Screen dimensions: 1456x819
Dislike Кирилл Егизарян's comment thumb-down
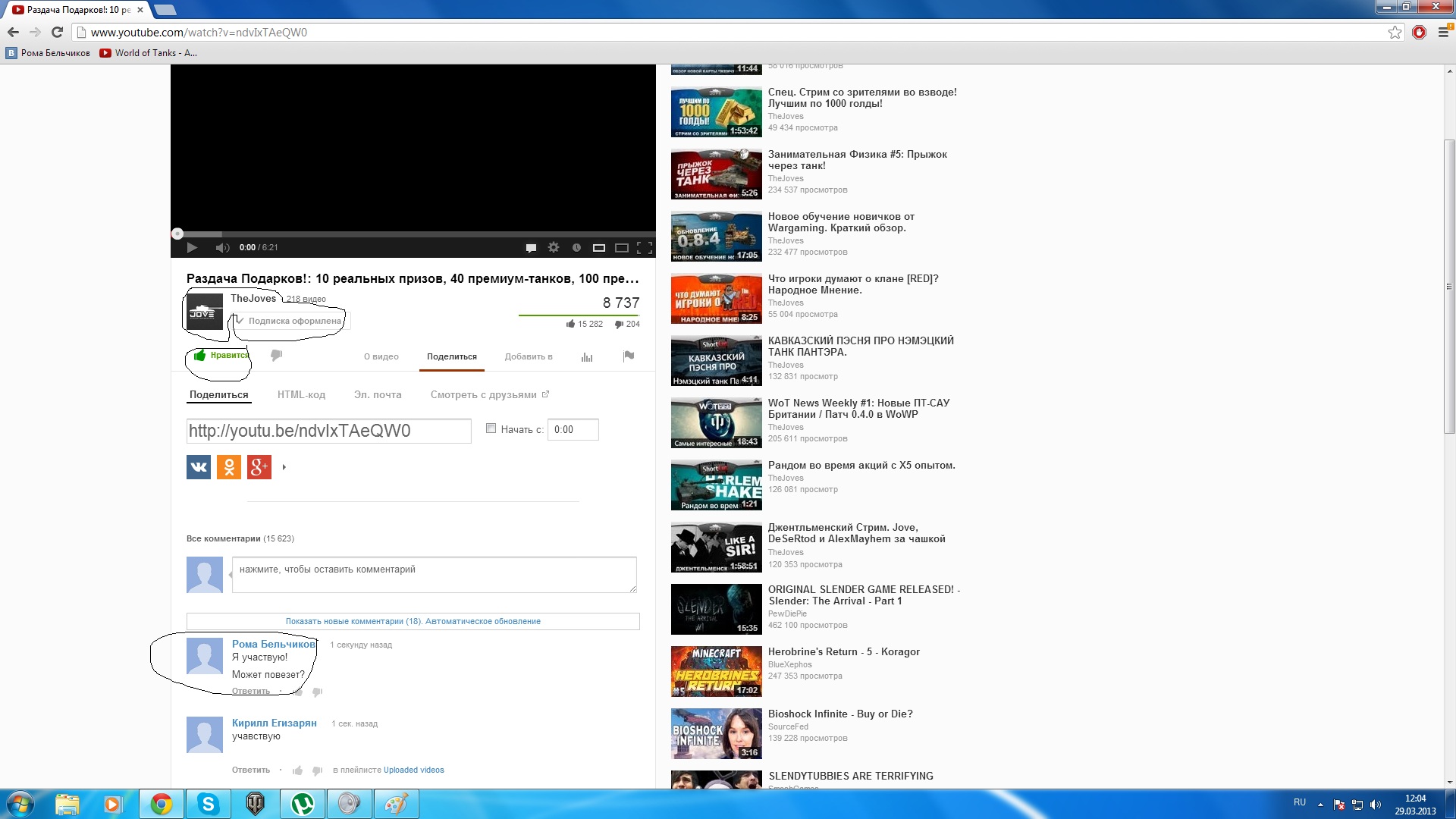point(317,770)
